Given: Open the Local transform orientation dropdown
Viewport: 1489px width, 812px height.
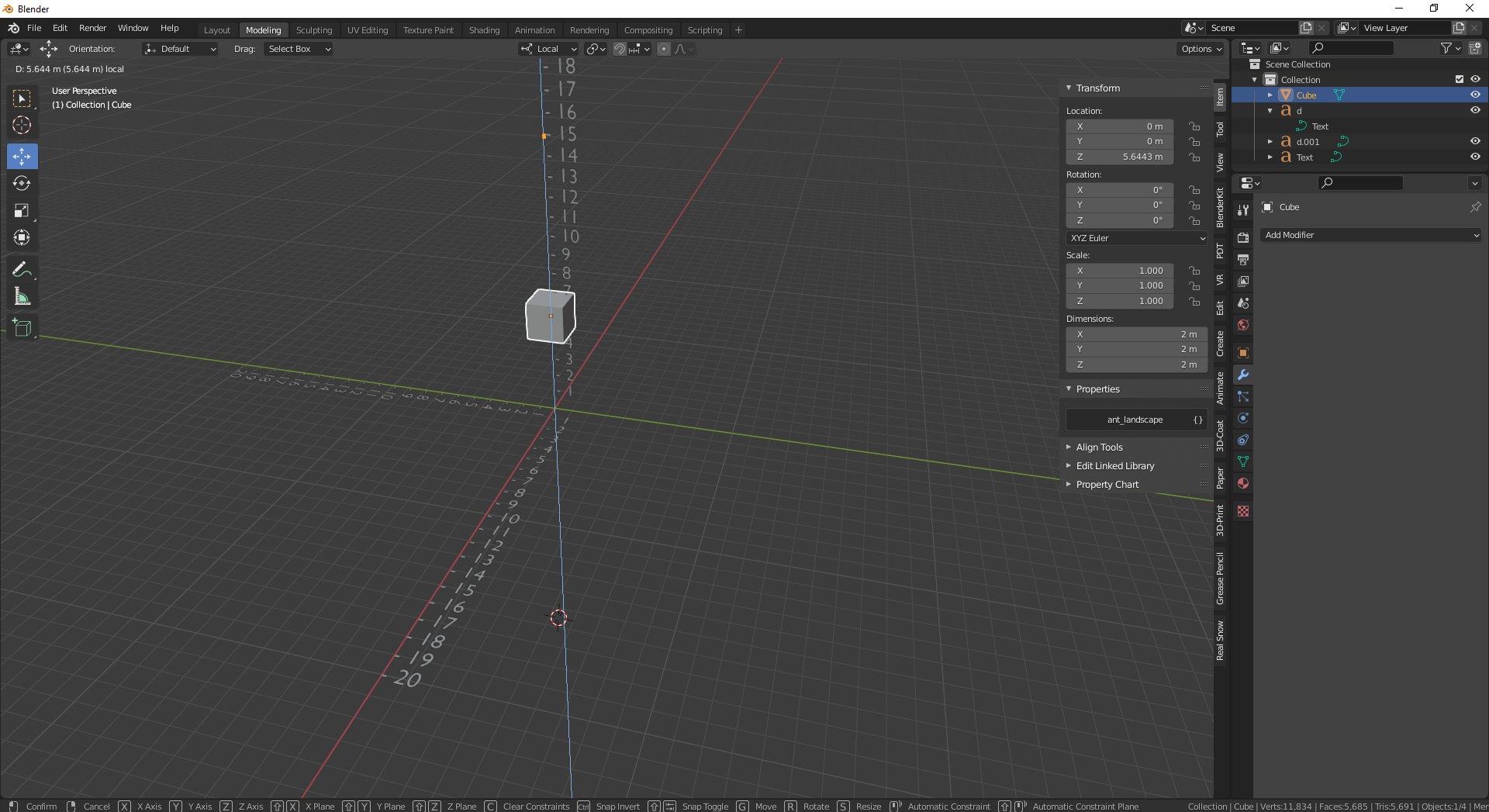Looking at the screenshot, I should click(x=548, y=49).
